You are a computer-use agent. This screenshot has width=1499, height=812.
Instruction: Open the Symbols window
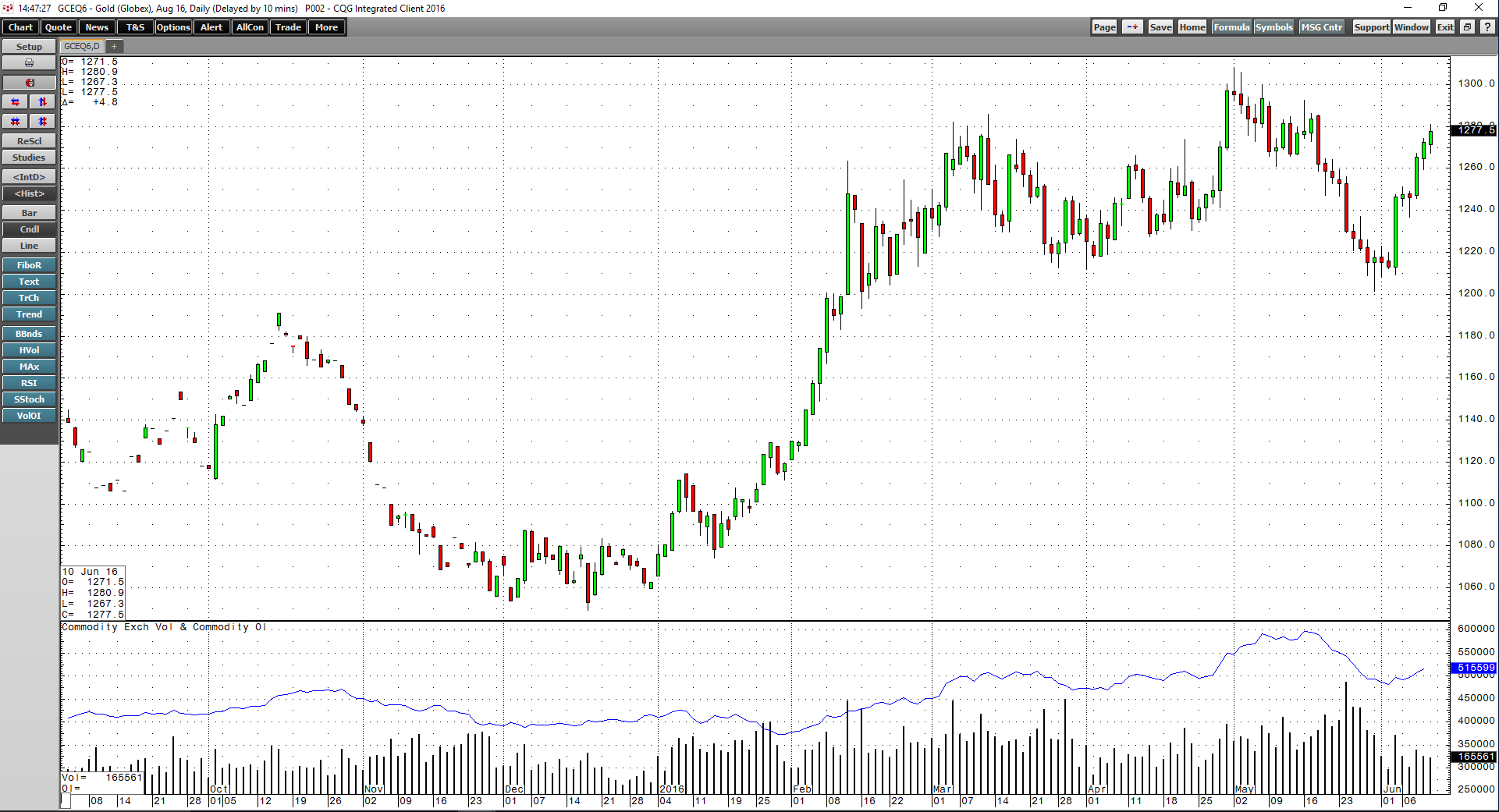pyautogui.click(x=1273, y=27)
